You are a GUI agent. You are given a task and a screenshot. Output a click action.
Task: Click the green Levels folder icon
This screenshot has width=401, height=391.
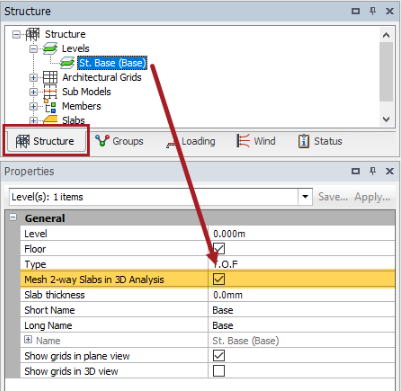(50, 49)
